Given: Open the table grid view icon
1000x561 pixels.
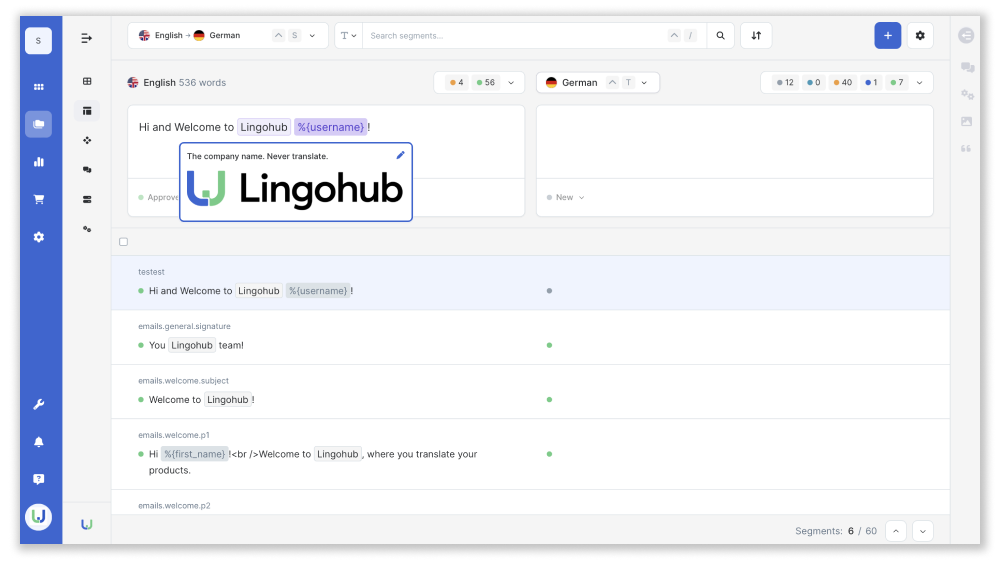Looking at the screenshot, I should click(87, 81).
